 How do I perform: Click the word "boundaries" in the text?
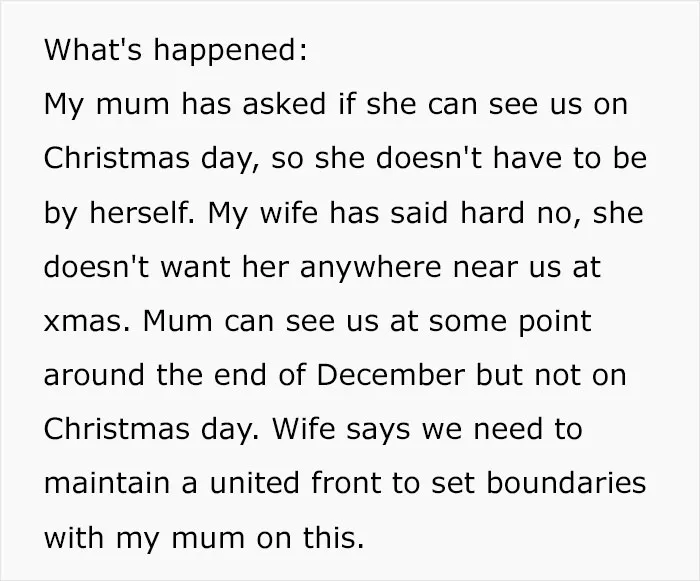tap(566, 483)
